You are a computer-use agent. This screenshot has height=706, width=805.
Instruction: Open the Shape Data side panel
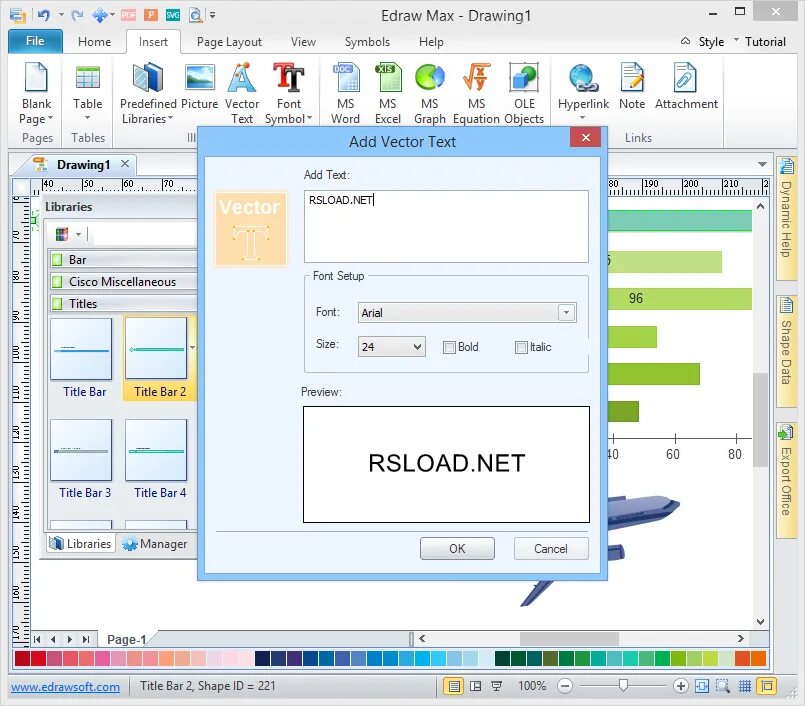[x=786, y=351]
